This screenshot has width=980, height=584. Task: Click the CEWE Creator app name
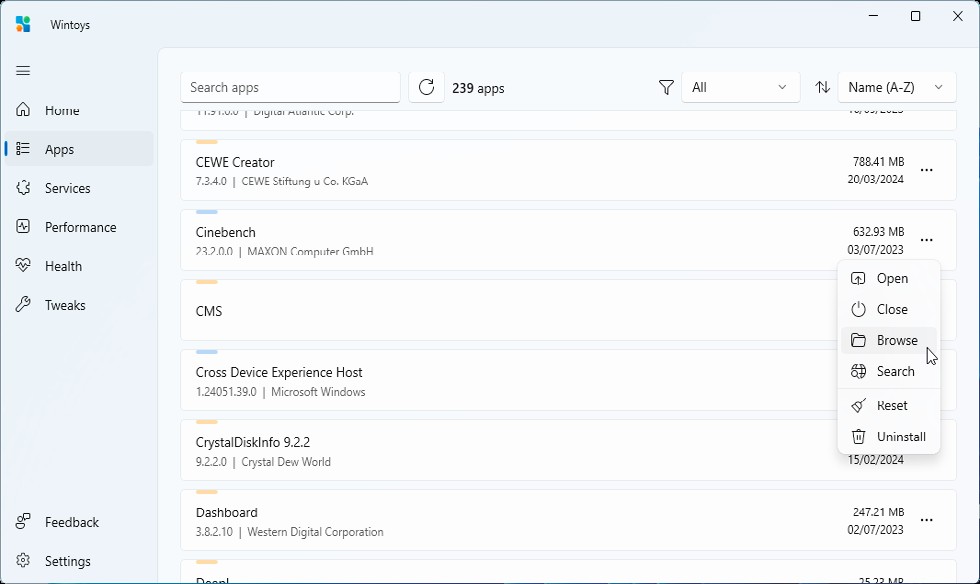coord(235,163)
